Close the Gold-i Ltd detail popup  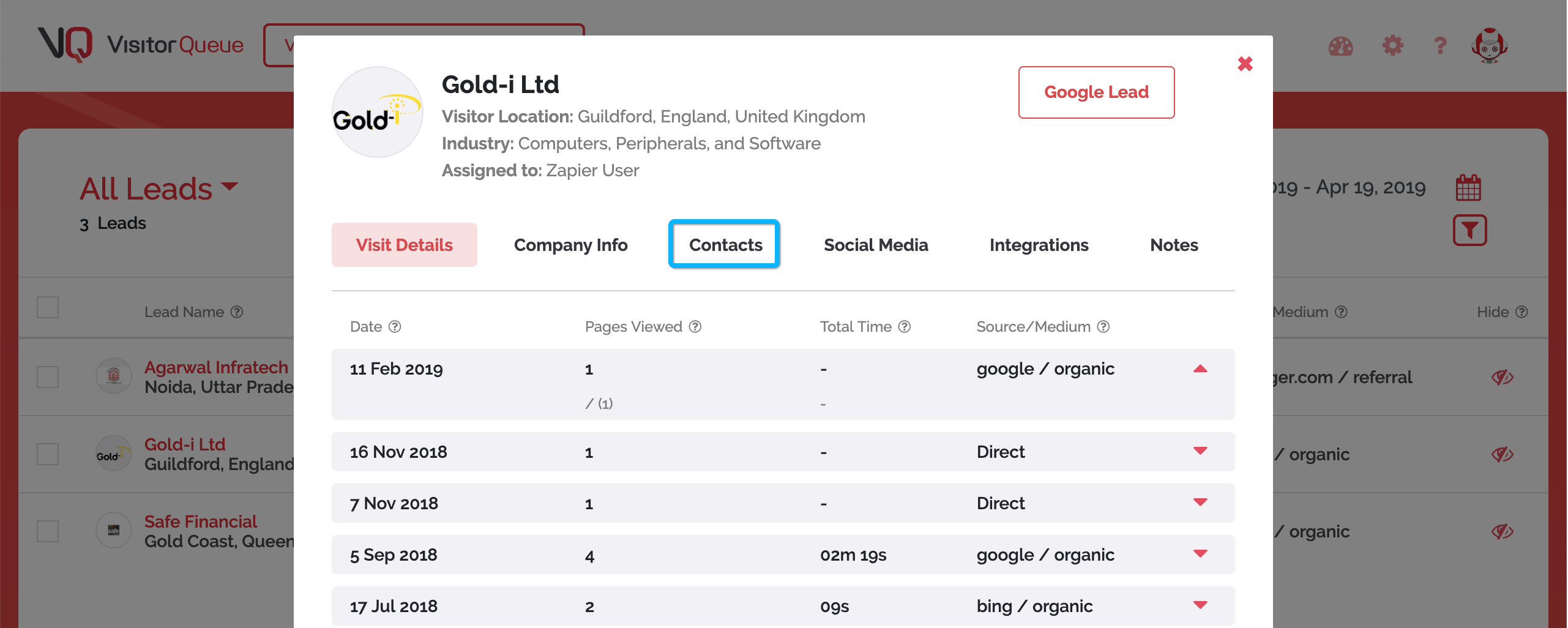pyautogui.click(x=1245, y=63)
